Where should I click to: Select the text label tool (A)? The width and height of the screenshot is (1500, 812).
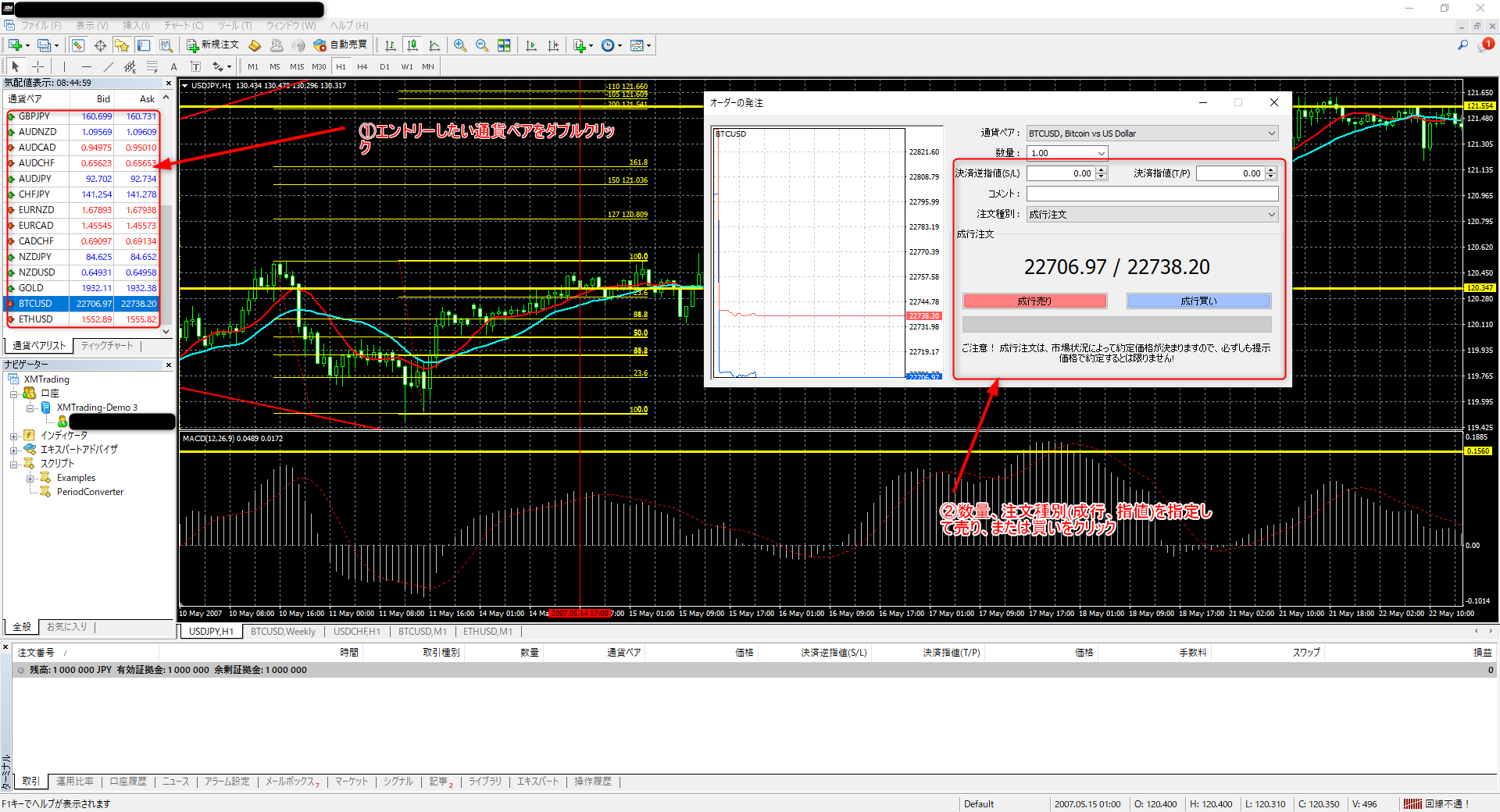(173, 66)
